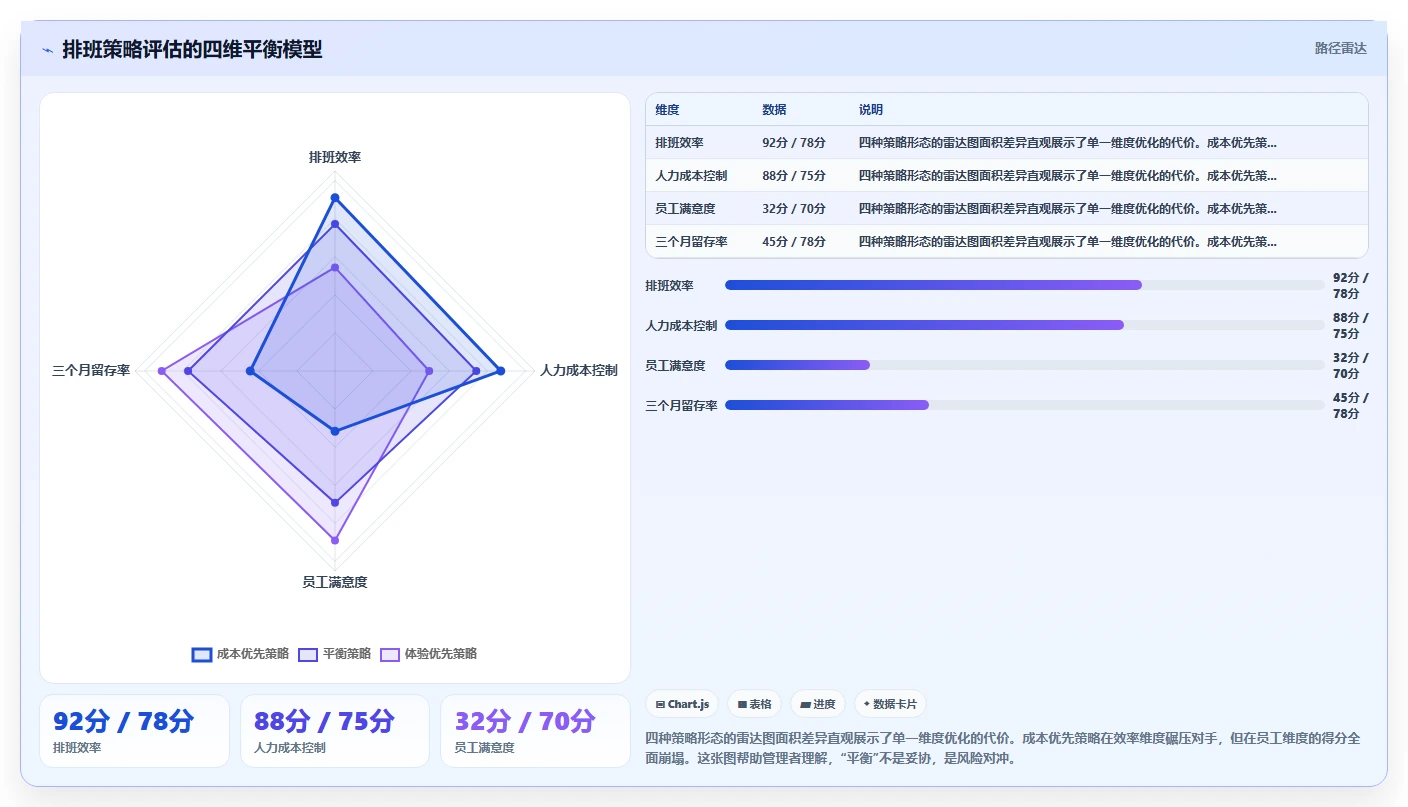Click the 表格 tag chip

coord(754,704)
